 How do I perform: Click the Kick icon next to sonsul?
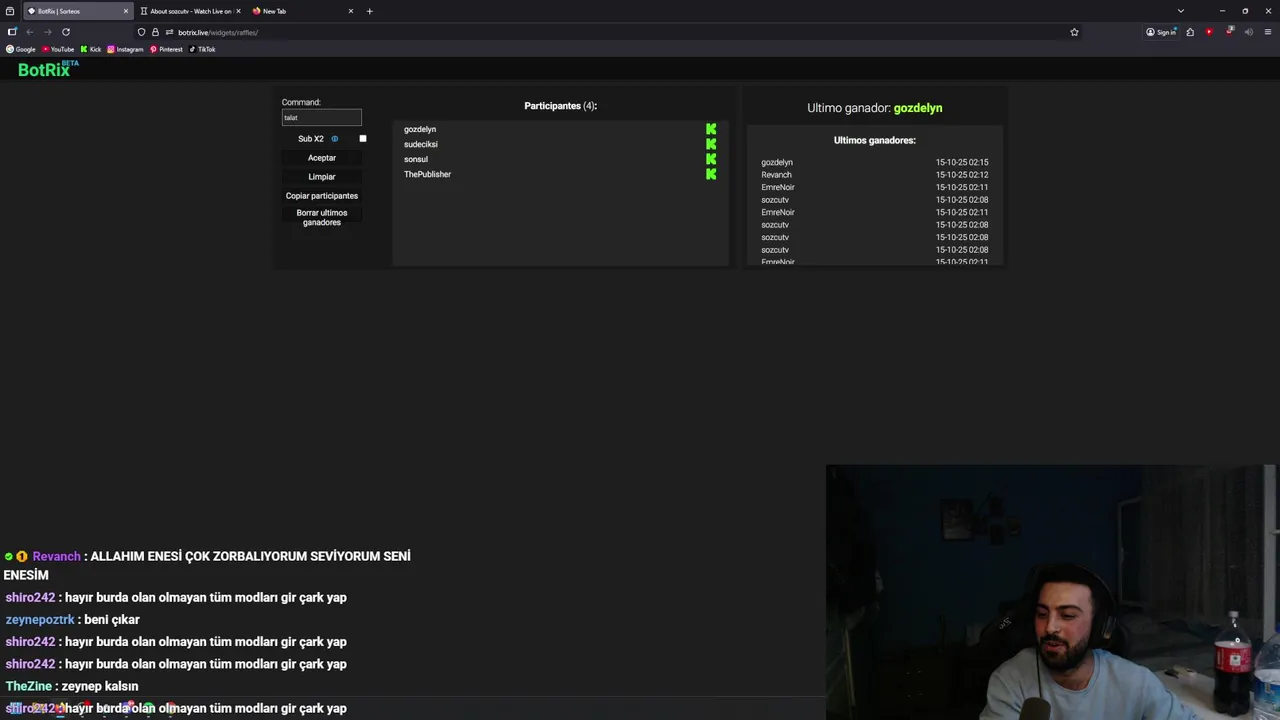coord(711,159)
